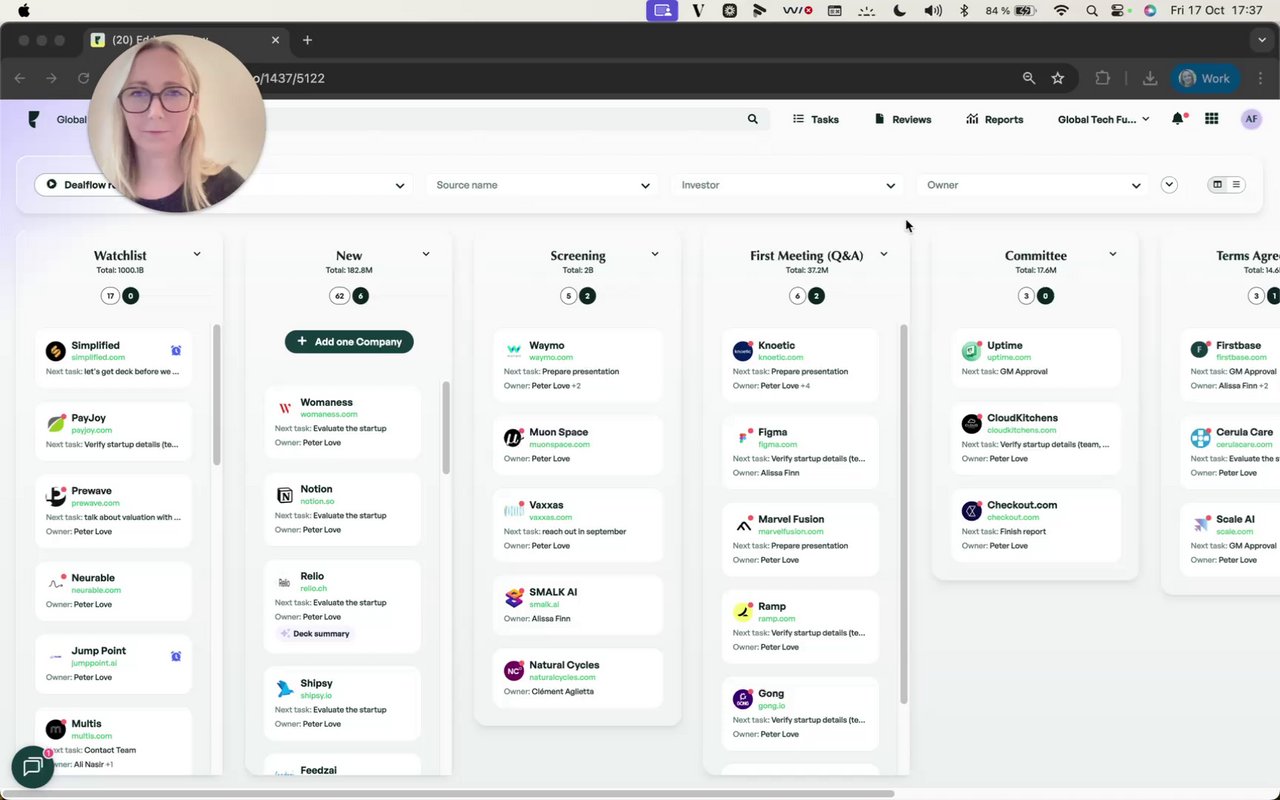The height and width of the screenshot is (800, 1280).
Task: Open the cloudkitchens.com link
Action: pyautogui.click(x=1022, y=430)
